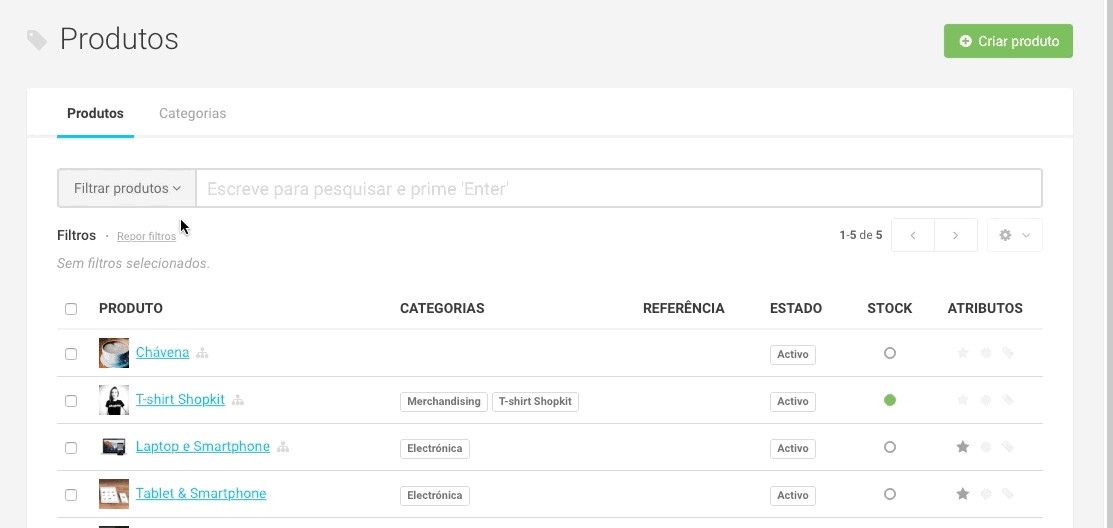
Task: Click the green stock indicator for T-shirt Shopkit
Action: click(x=890, y=400)
